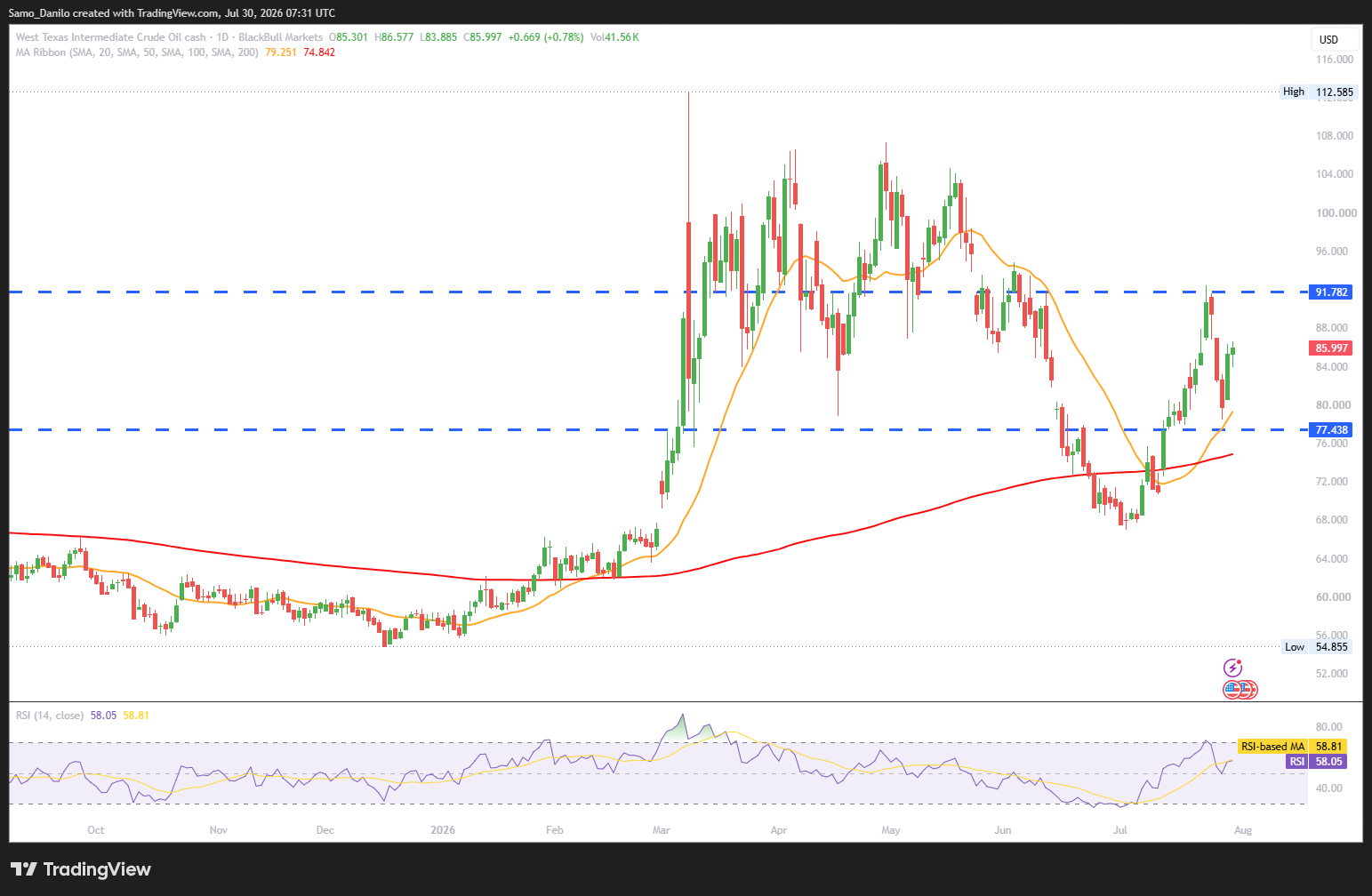
Task: Click the 80.00 RSI axis tick
Action: click(x=1329, y=727)
